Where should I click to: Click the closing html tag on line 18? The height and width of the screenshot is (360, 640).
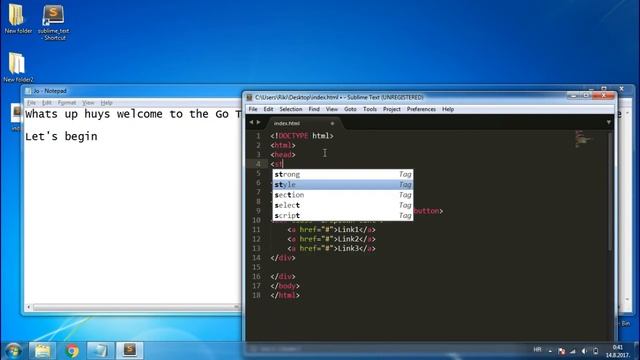(x=285, y=296)
